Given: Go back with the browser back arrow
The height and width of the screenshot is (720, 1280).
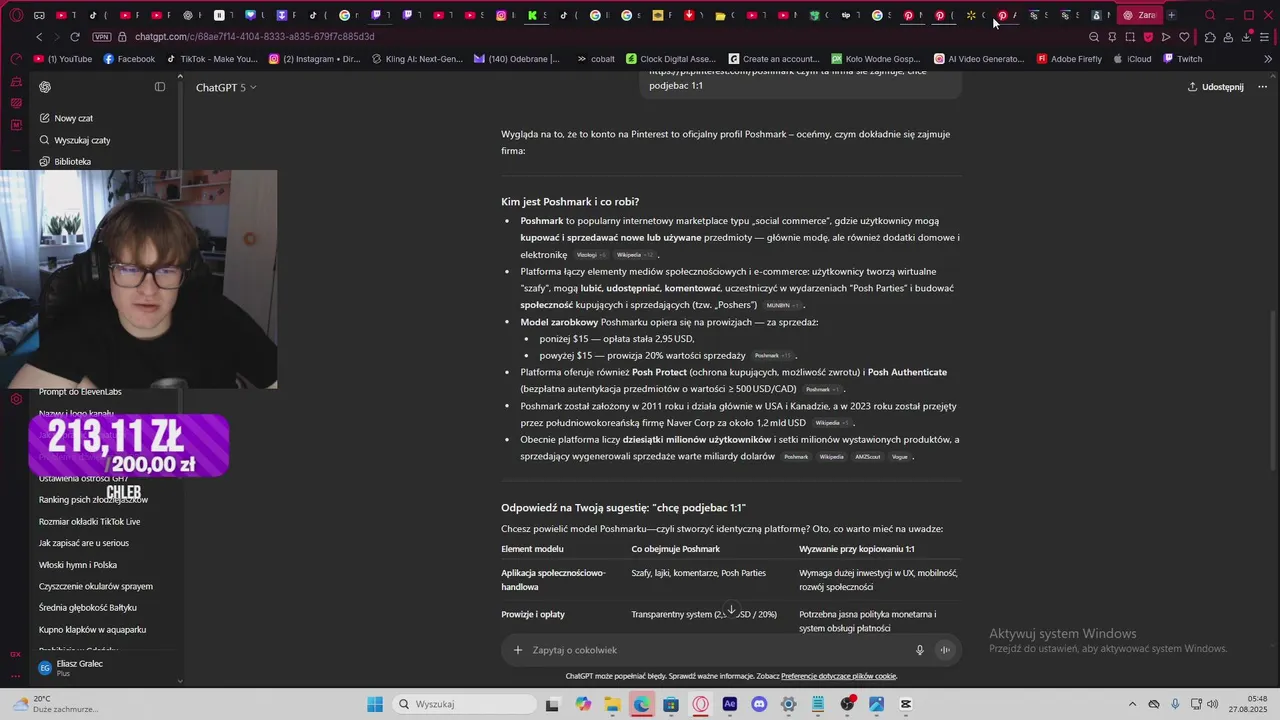Looking at the screenshot, I should click(39, 37).
